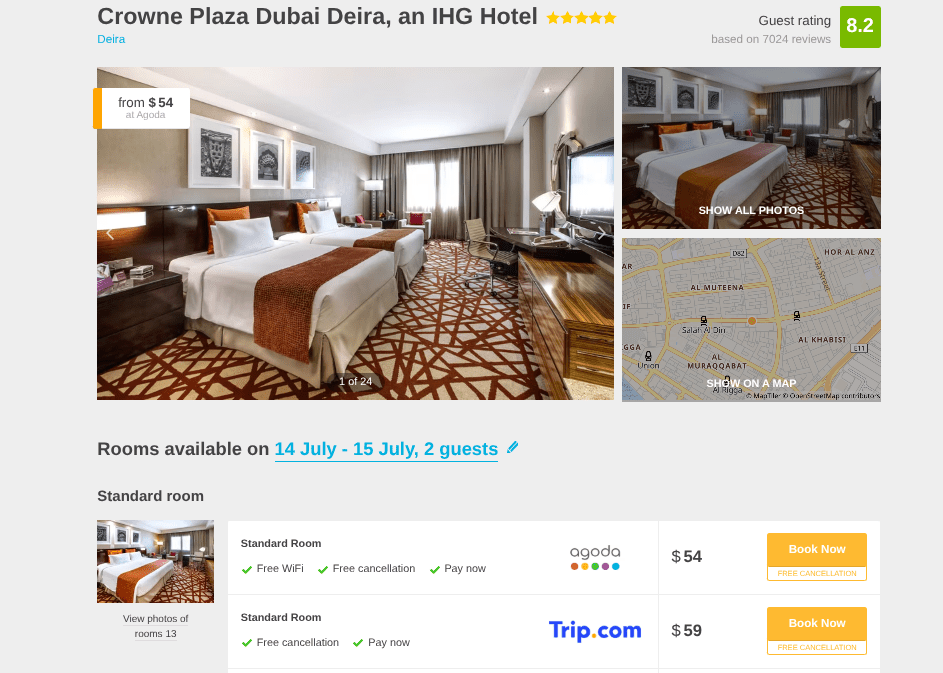This screenshot has width=943, height=673.
Task: Click the main hotel room photo
Action: [355, 233]
